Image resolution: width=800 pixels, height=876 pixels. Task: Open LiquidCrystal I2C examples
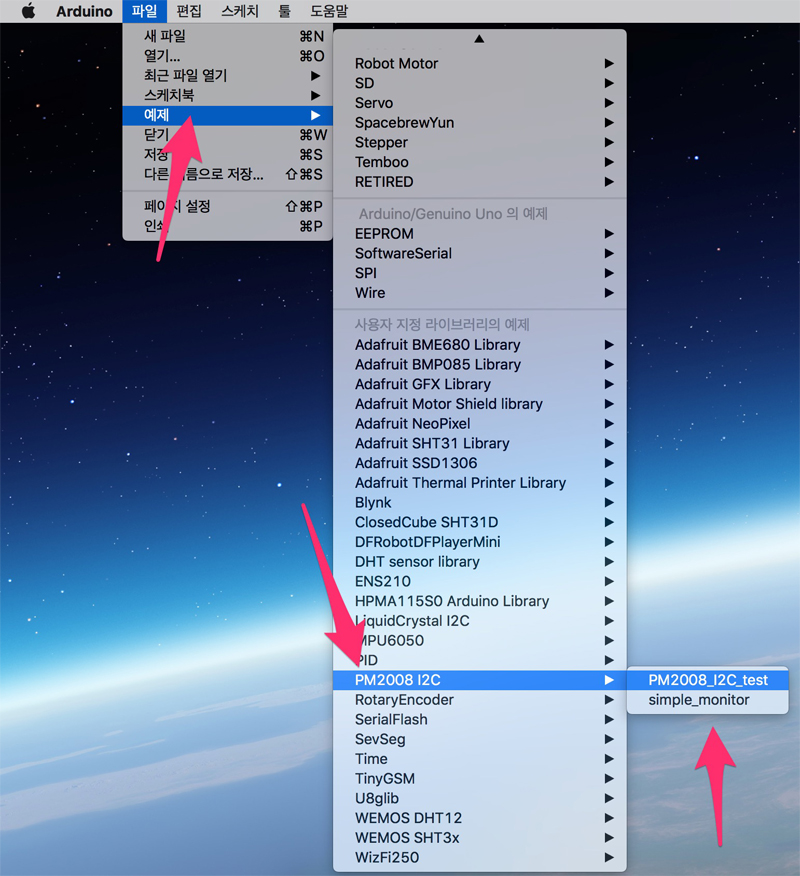point(479,621)
